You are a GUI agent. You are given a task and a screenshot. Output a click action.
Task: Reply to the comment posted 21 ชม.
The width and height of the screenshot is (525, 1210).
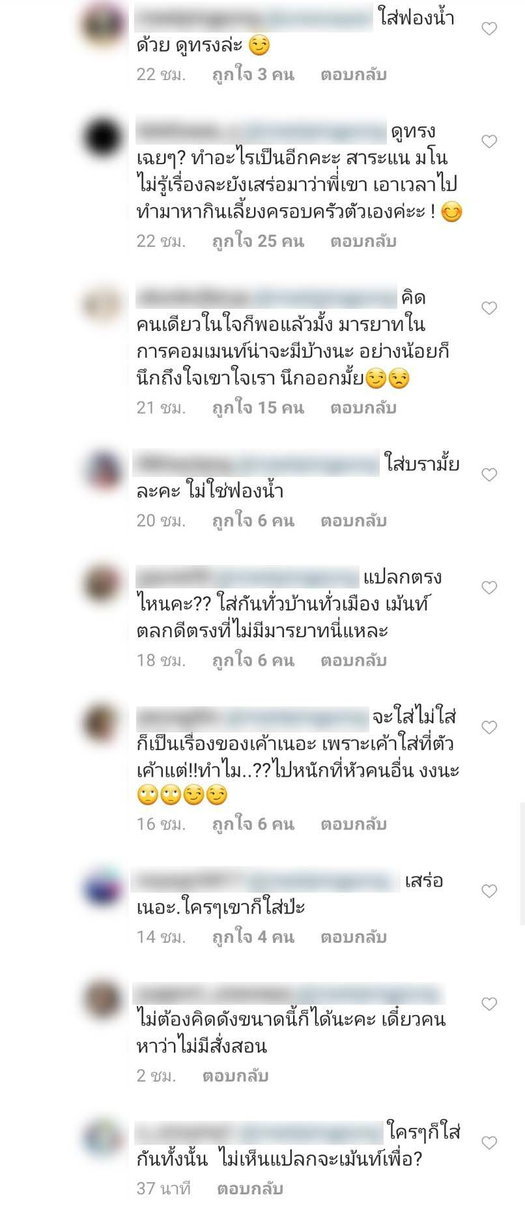click(353, 407)
